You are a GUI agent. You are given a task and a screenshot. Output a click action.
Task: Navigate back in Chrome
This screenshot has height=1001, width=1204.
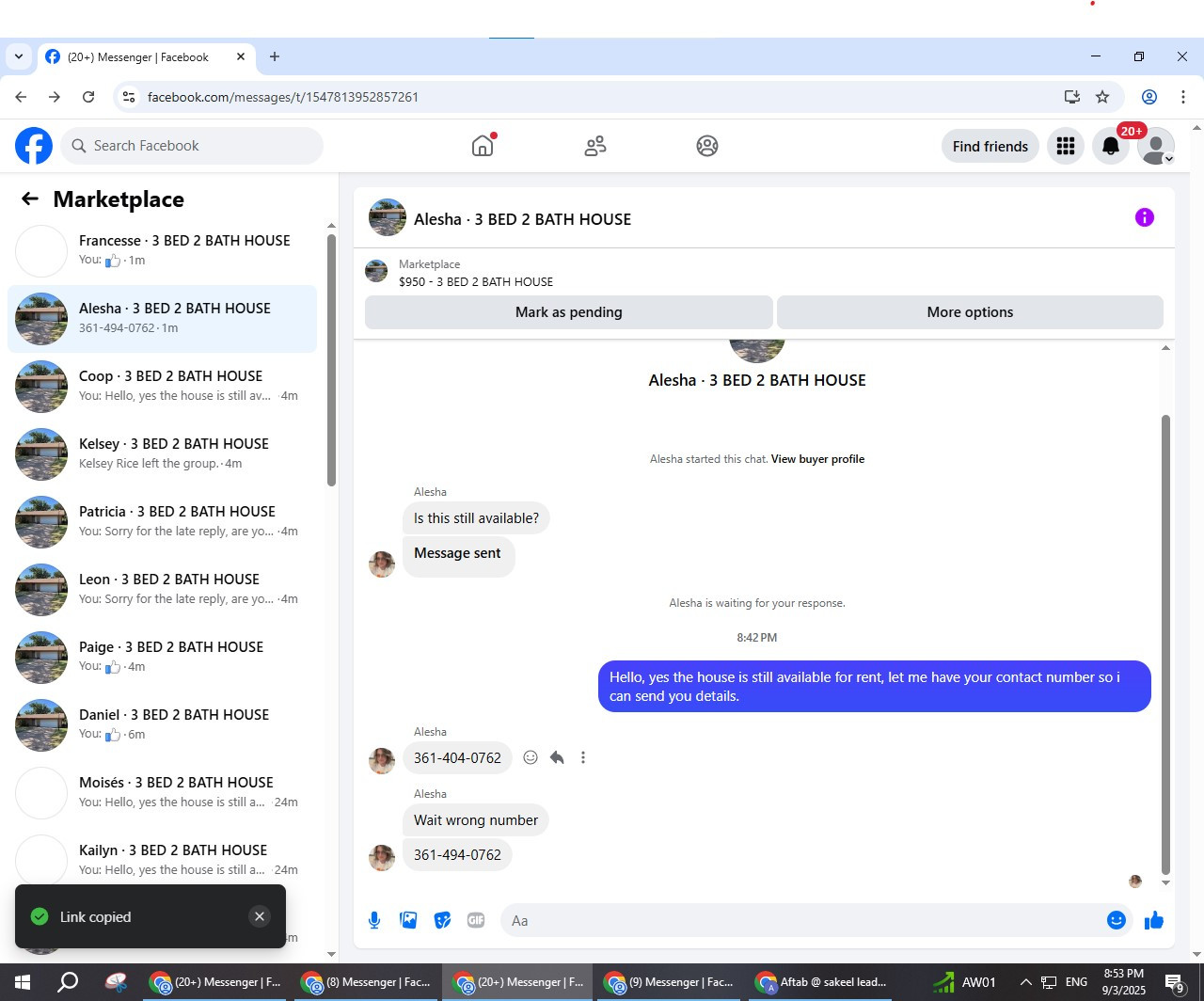click(21, 97)
